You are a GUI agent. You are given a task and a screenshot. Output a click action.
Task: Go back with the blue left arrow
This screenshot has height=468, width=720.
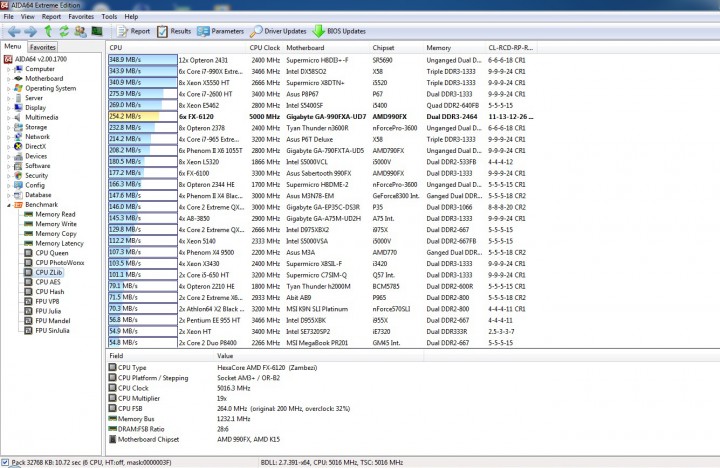(14, 31)
